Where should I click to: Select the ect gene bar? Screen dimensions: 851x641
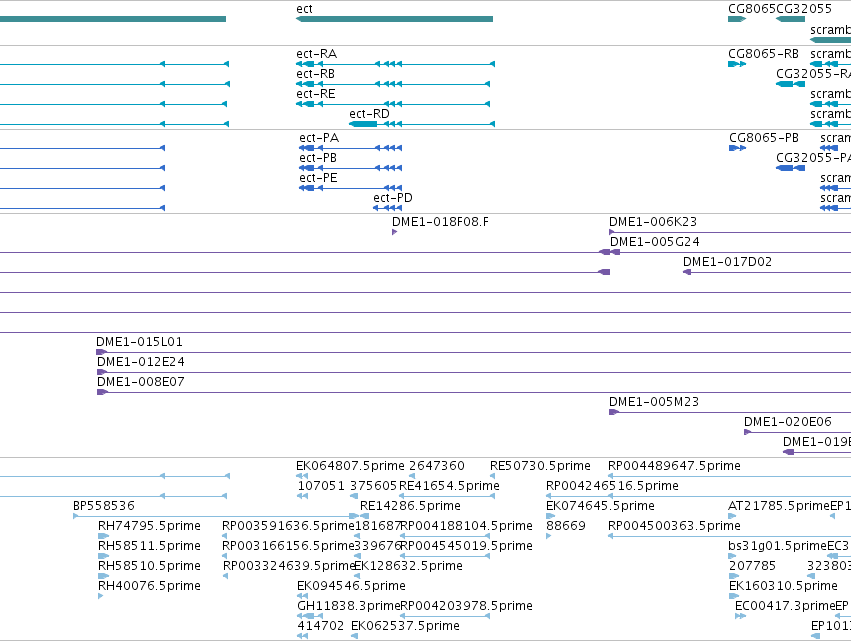[x=395, y=19]
